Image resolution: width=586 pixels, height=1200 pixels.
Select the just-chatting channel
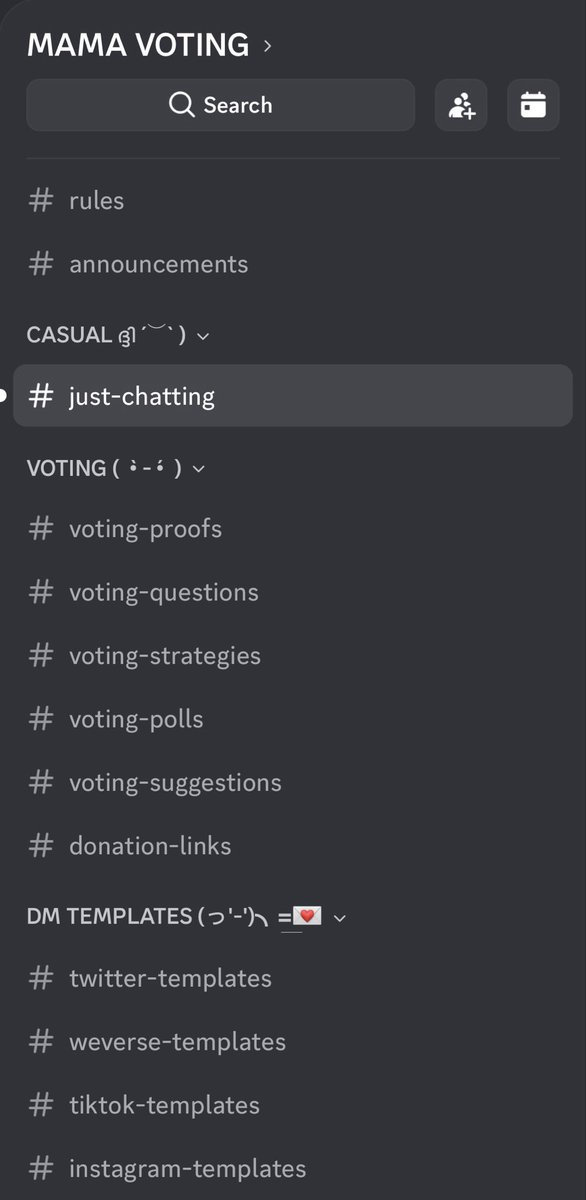coord(293,396)
